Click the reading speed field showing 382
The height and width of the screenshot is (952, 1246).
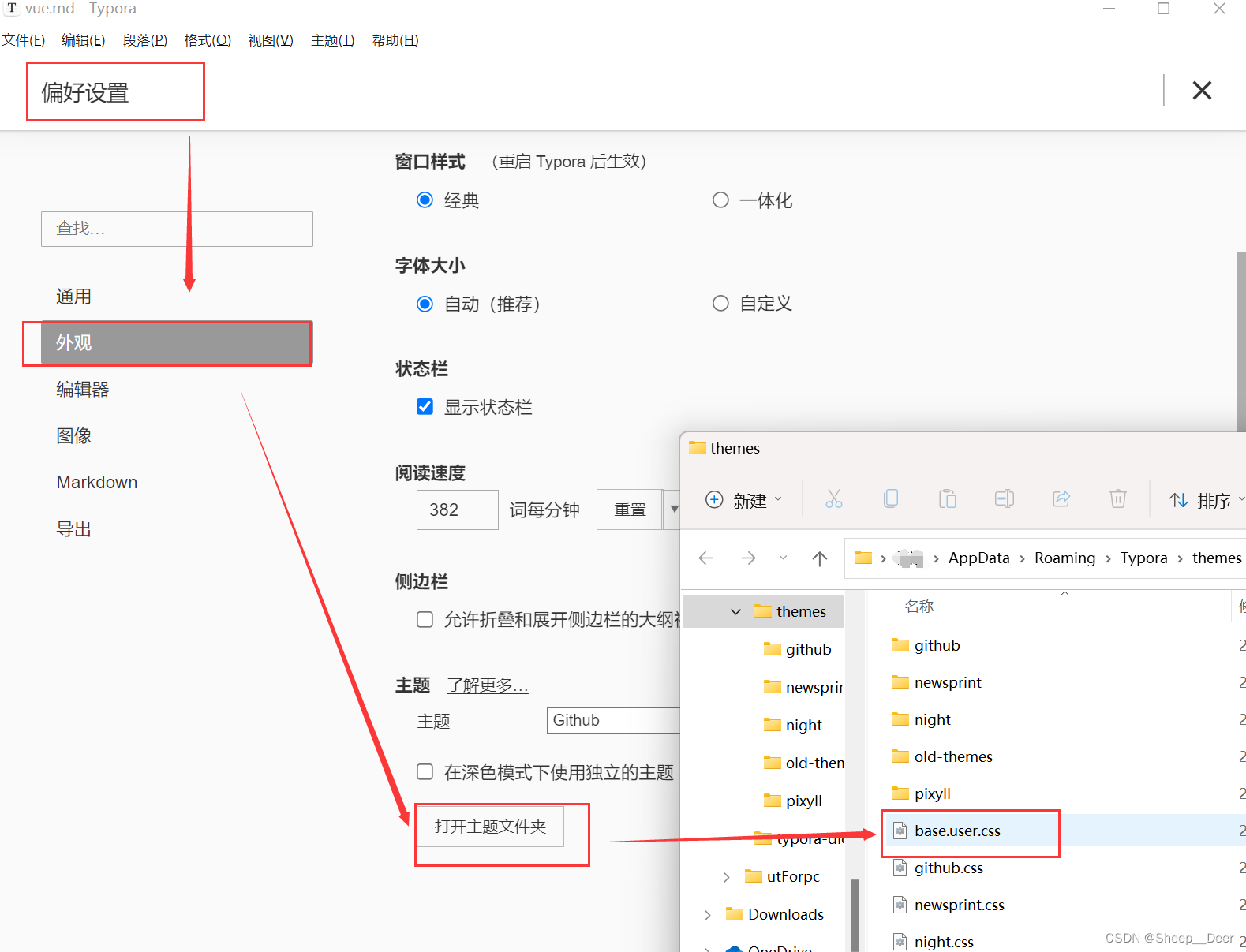pyautogui.click(x=457, y=510)
